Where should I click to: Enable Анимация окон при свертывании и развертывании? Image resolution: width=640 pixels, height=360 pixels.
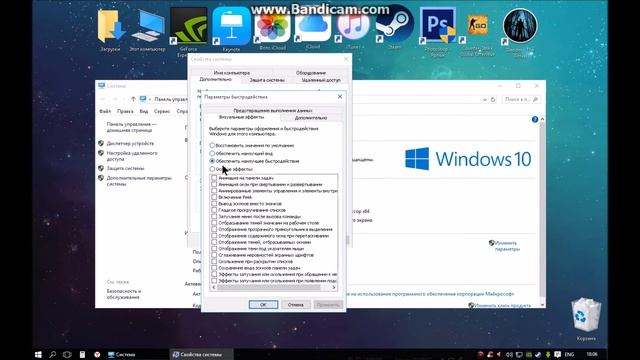click(x=214, y=184)
